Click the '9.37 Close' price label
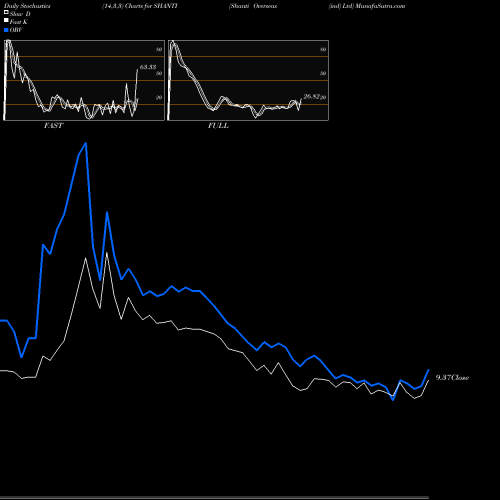500x500 pixels. pos(452,377)
